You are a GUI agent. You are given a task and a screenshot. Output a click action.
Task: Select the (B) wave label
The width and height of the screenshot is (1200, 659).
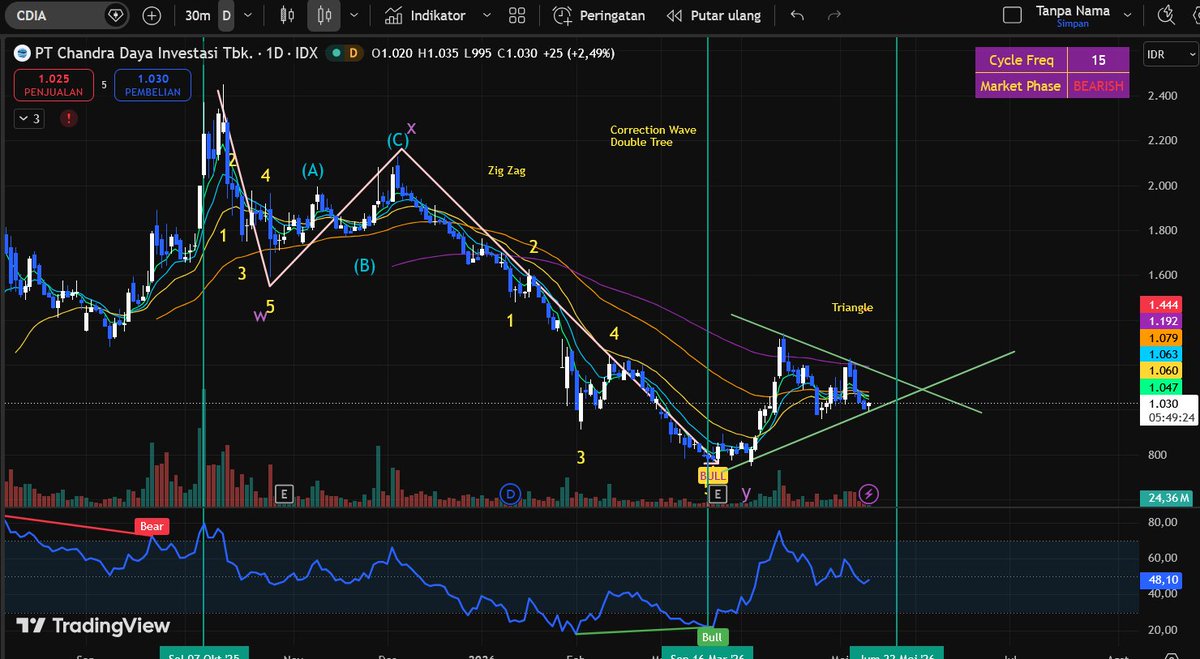click(365, 265)
